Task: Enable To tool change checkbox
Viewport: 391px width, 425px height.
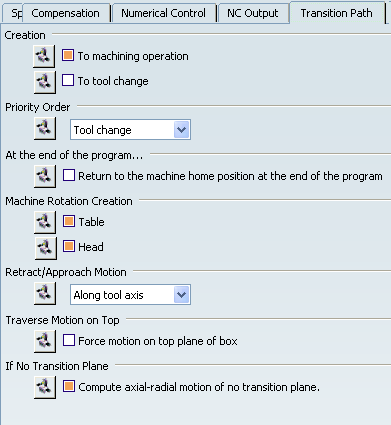Action: point(68,80)
